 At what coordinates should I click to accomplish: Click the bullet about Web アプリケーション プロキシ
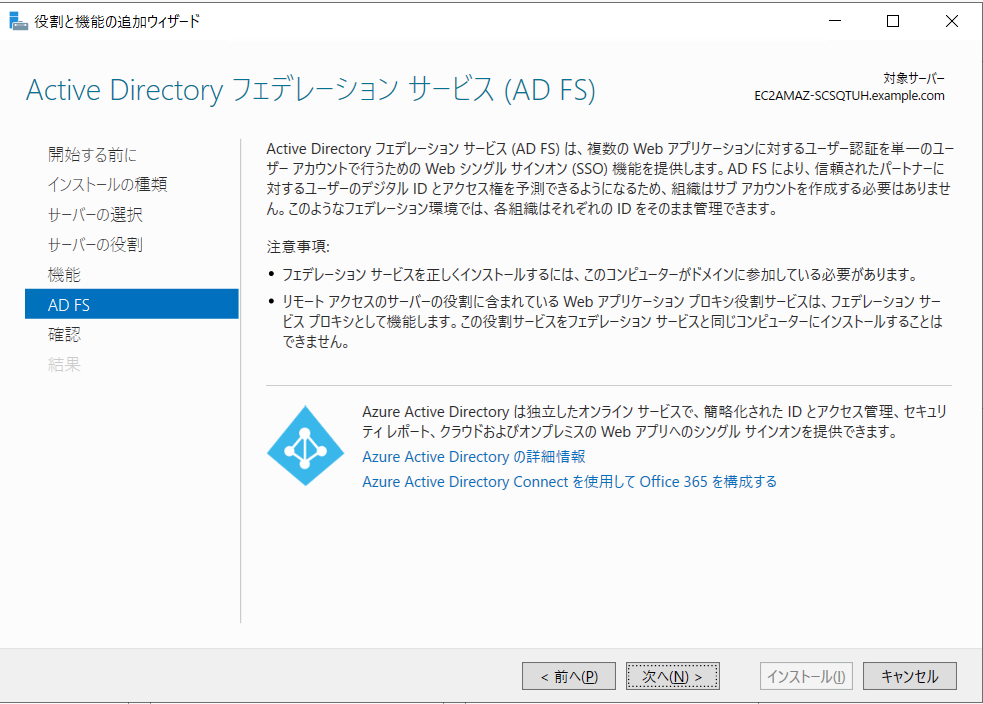coord(612,322)
